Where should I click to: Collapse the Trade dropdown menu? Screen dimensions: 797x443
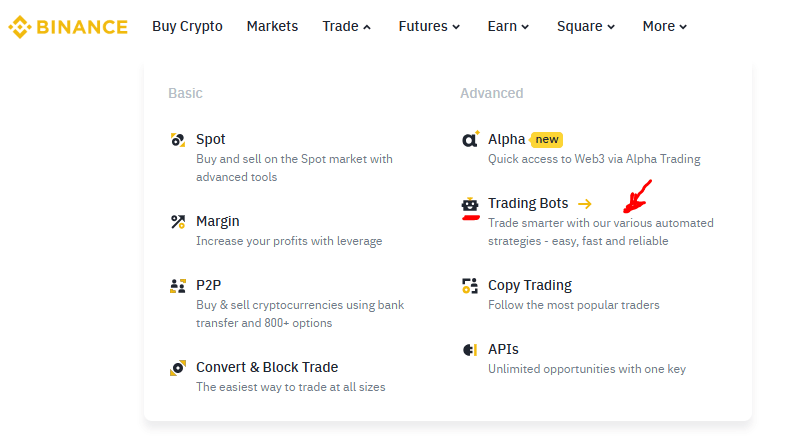tap(346, 27)
